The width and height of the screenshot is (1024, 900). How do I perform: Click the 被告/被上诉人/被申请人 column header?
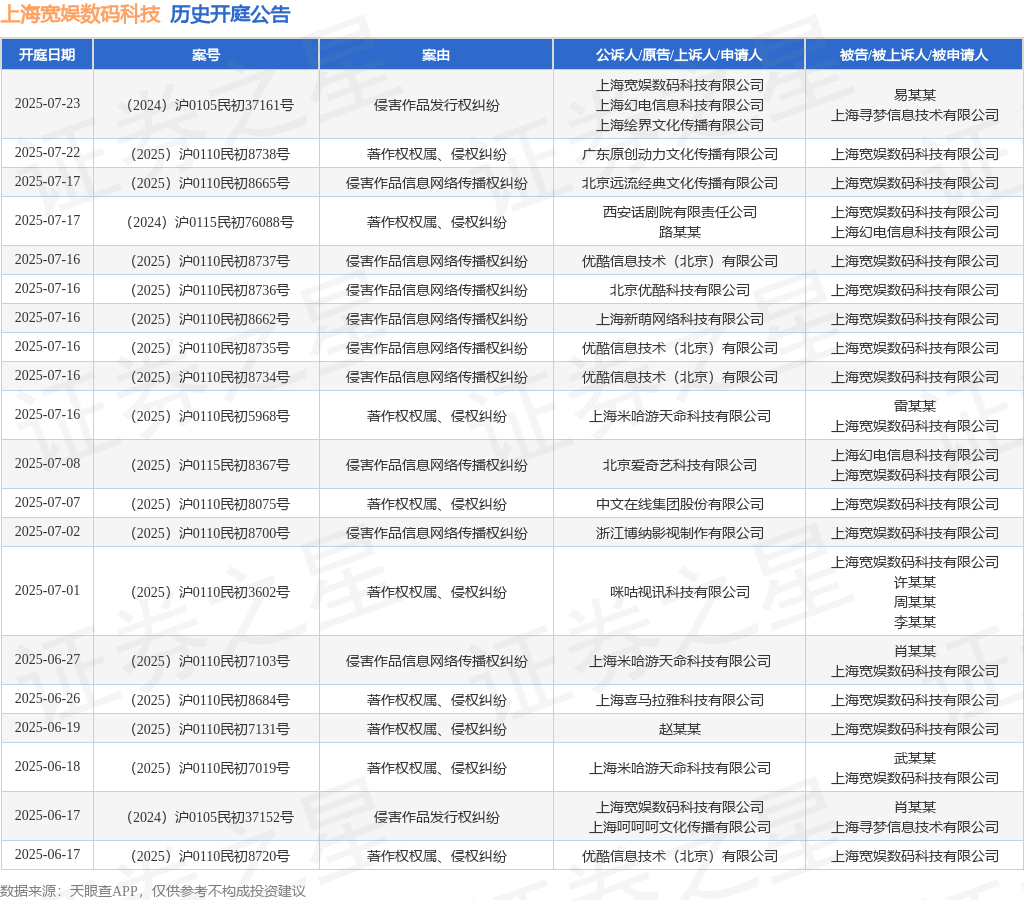(x=914, y=55)
